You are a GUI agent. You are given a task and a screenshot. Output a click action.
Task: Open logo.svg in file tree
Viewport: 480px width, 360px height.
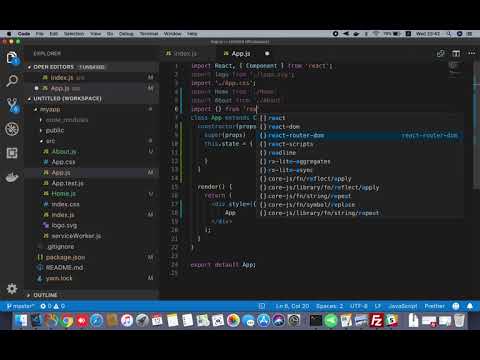(64, 225)
